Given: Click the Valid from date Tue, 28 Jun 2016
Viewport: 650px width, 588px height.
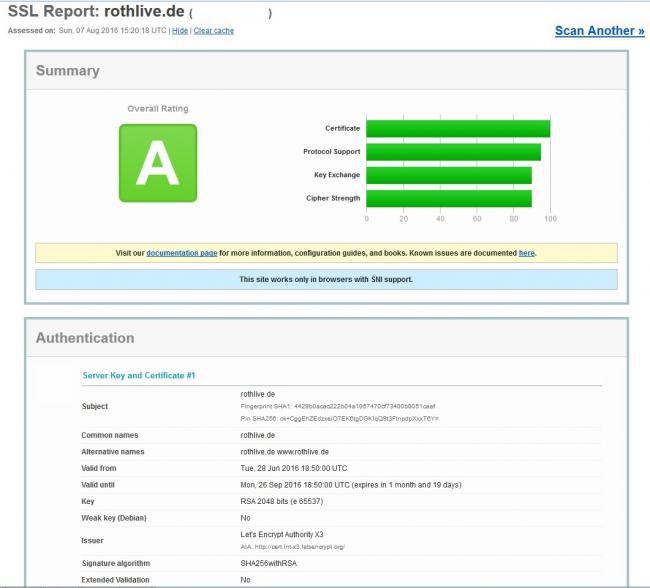Looking at the screenshot, I should point(293,468).
